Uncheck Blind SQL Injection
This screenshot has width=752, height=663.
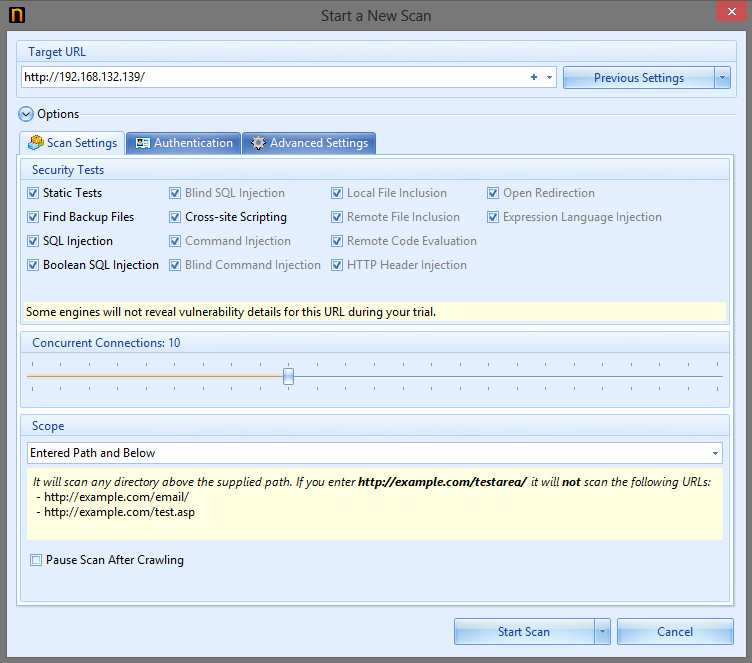click(175, 193)
